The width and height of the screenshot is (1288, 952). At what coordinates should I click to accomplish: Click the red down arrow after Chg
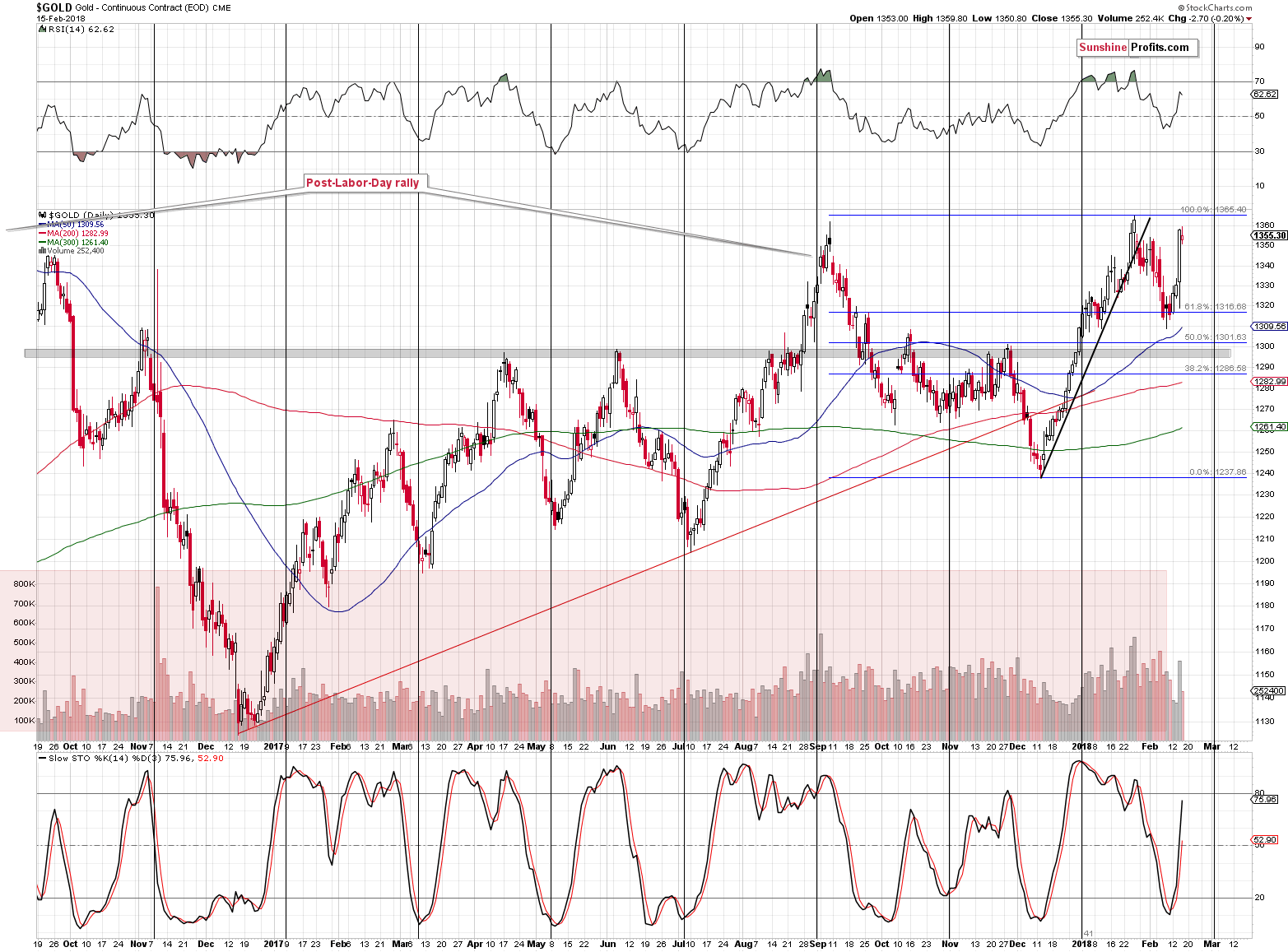1248,18
